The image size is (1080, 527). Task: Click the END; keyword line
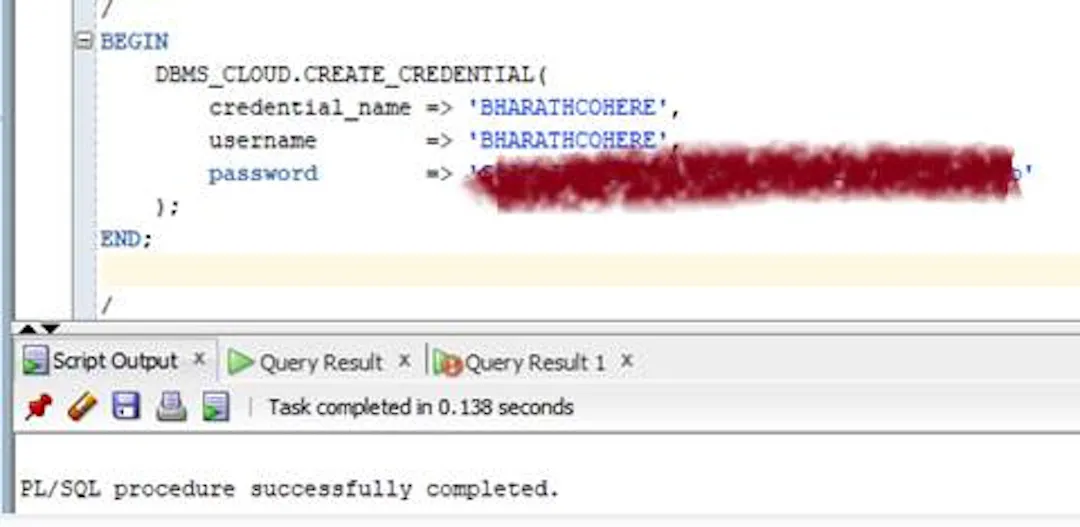[x=126, y=239]
